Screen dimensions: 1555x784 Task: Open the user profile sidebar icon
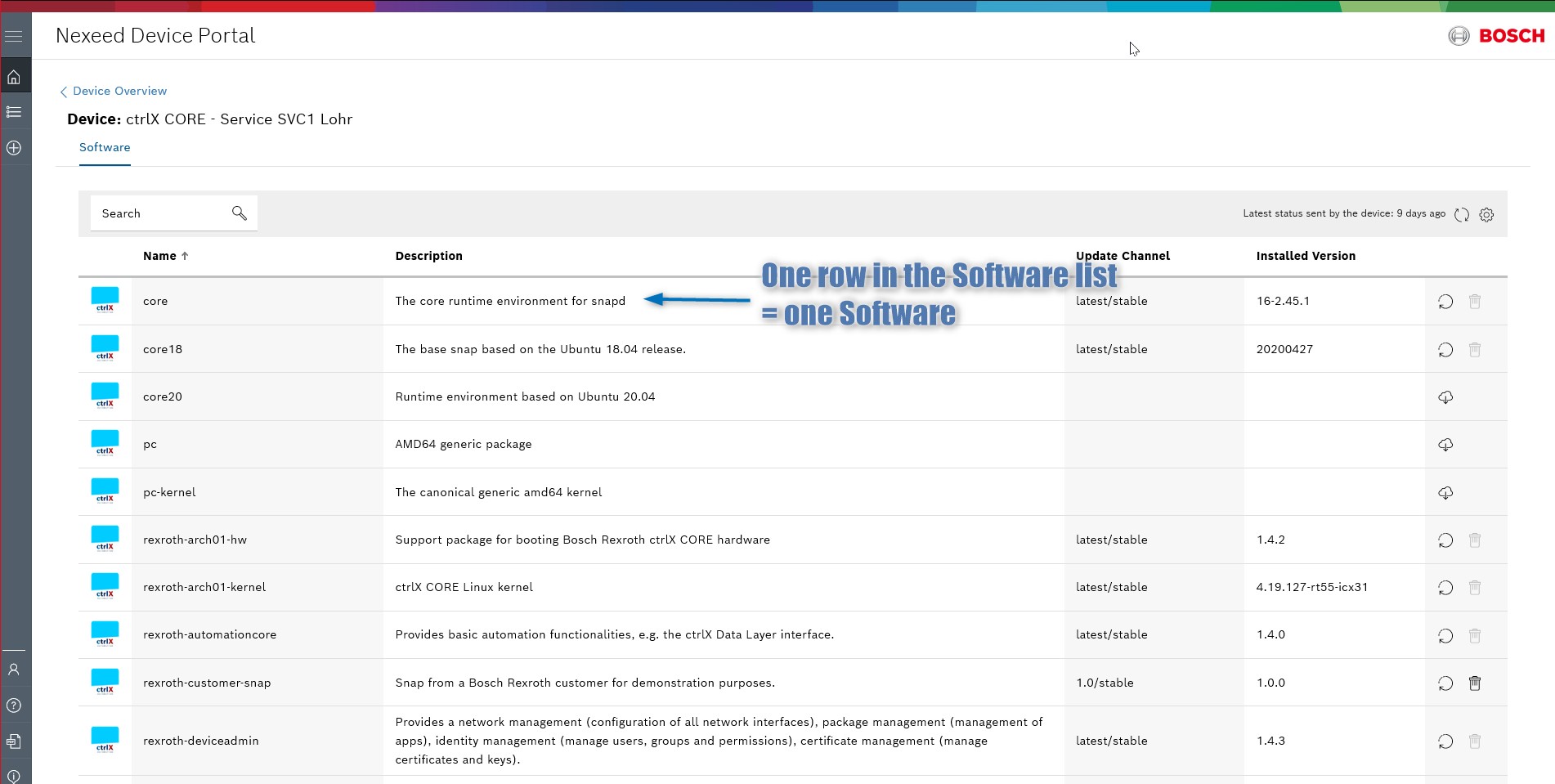(x=14, y=670)
